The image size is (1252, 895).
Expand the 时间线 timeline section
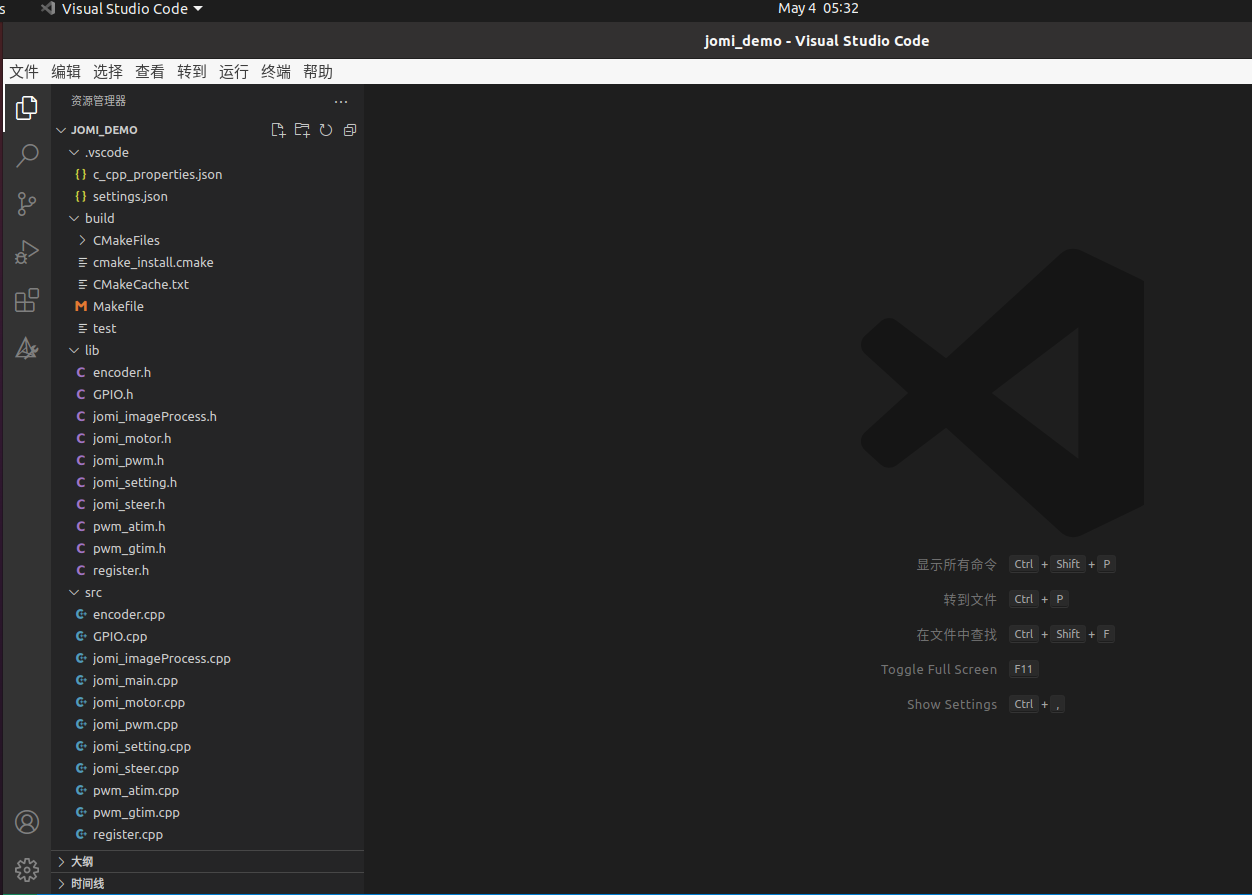tap(207, 883)
